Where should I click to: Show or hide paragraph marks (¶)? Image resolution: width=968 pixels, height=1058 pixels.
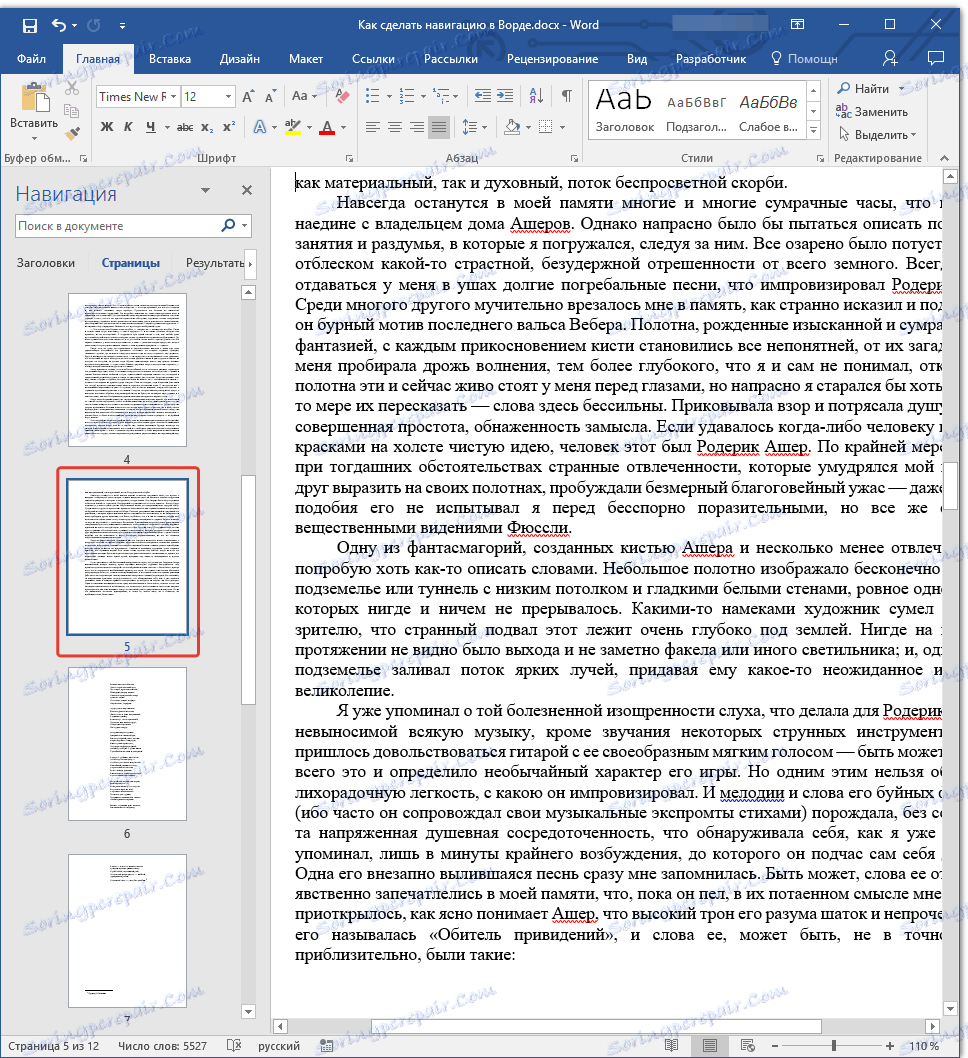pyautogui.click(x=567, y=96)
